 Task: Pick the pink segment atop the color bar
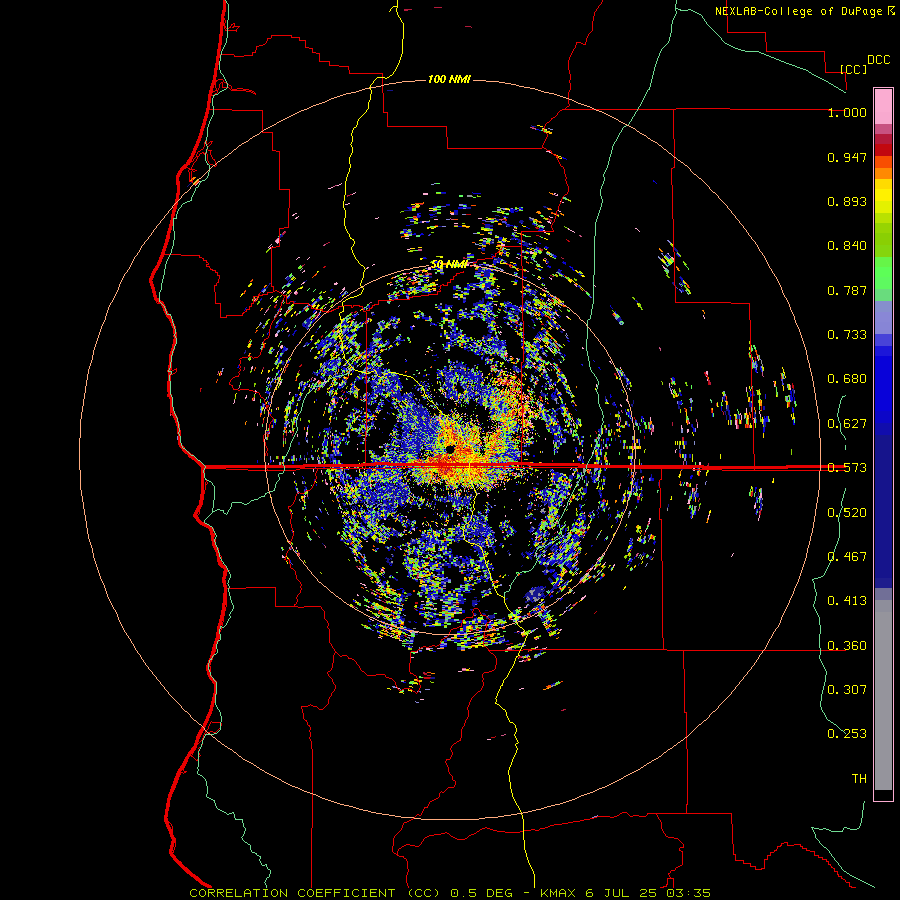coord(883,106)
